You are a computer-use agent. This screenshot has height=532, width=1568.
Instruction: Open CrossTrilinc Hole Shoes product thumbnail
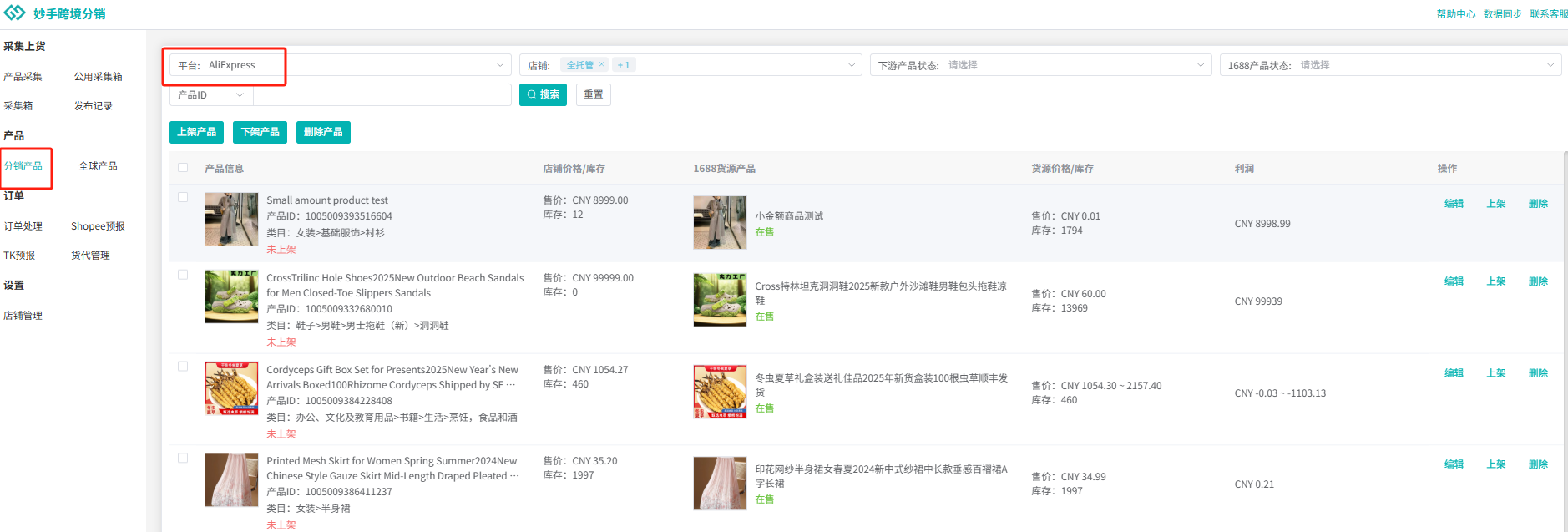[x=231, y=296]
